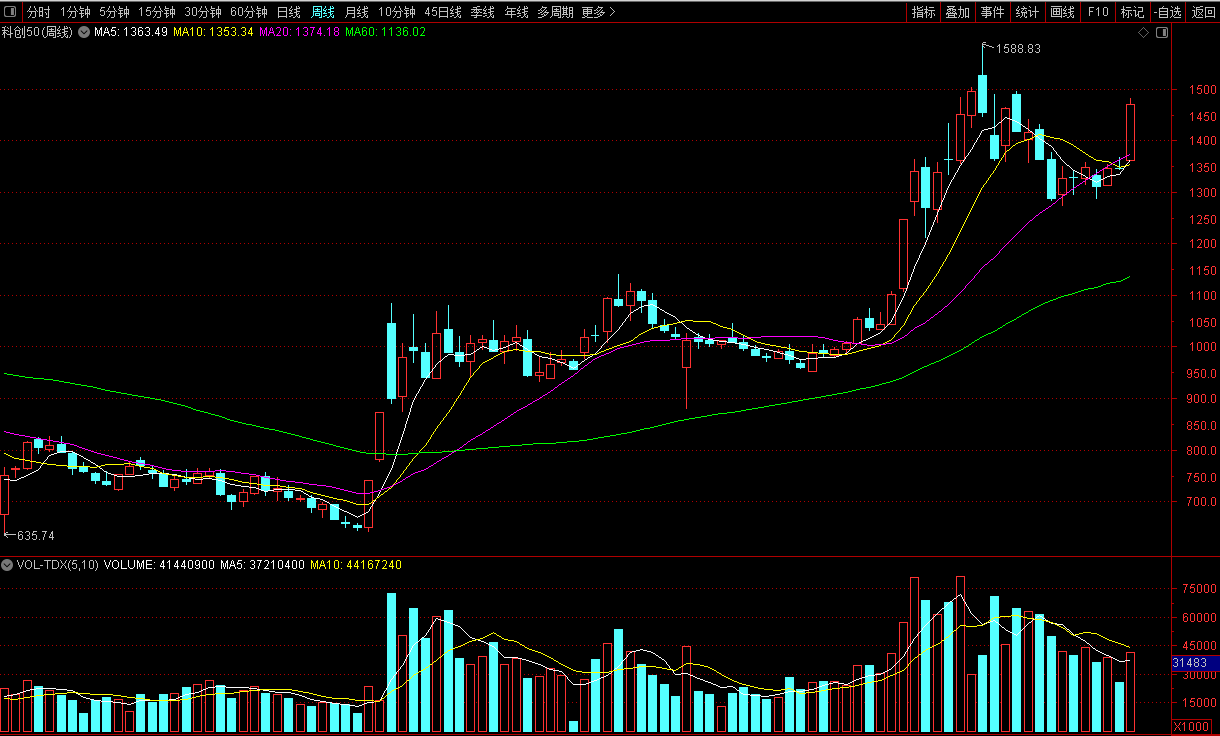Image resolution: width=1220 pixels, height=736 pixels.
Task: Expand 更多 for more time periods
Action: coord(598,12)
